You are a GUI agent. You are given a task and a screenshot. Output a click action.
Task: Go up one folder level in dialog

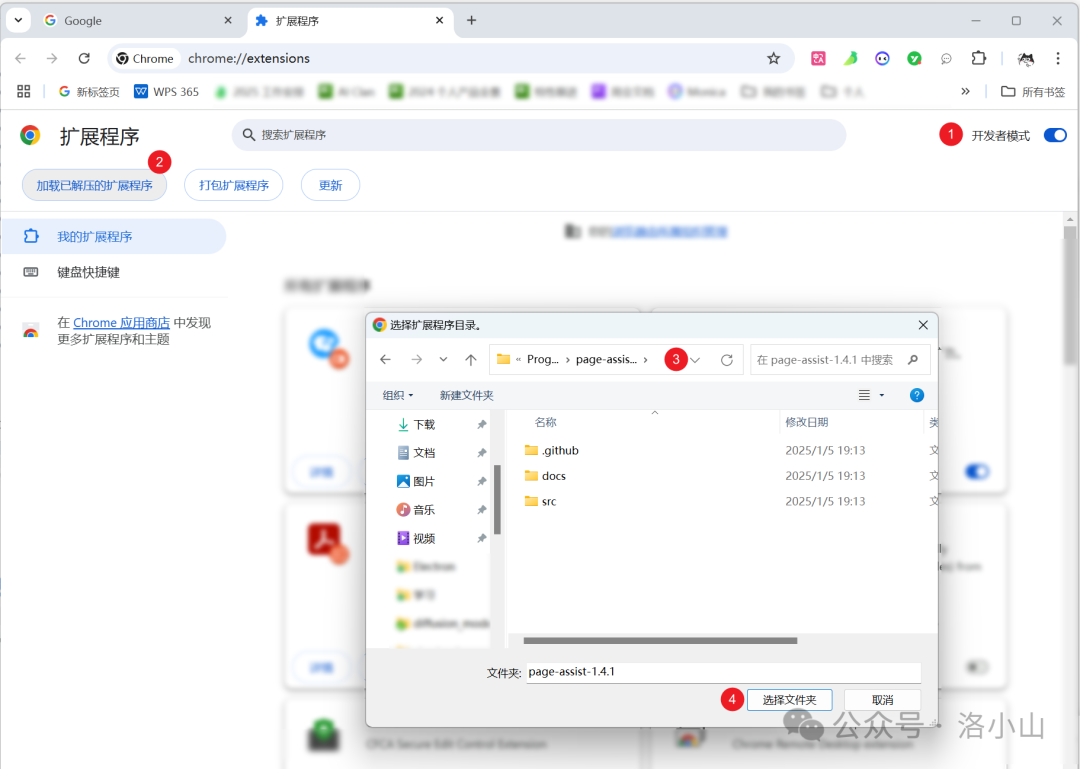coord(470,360)
